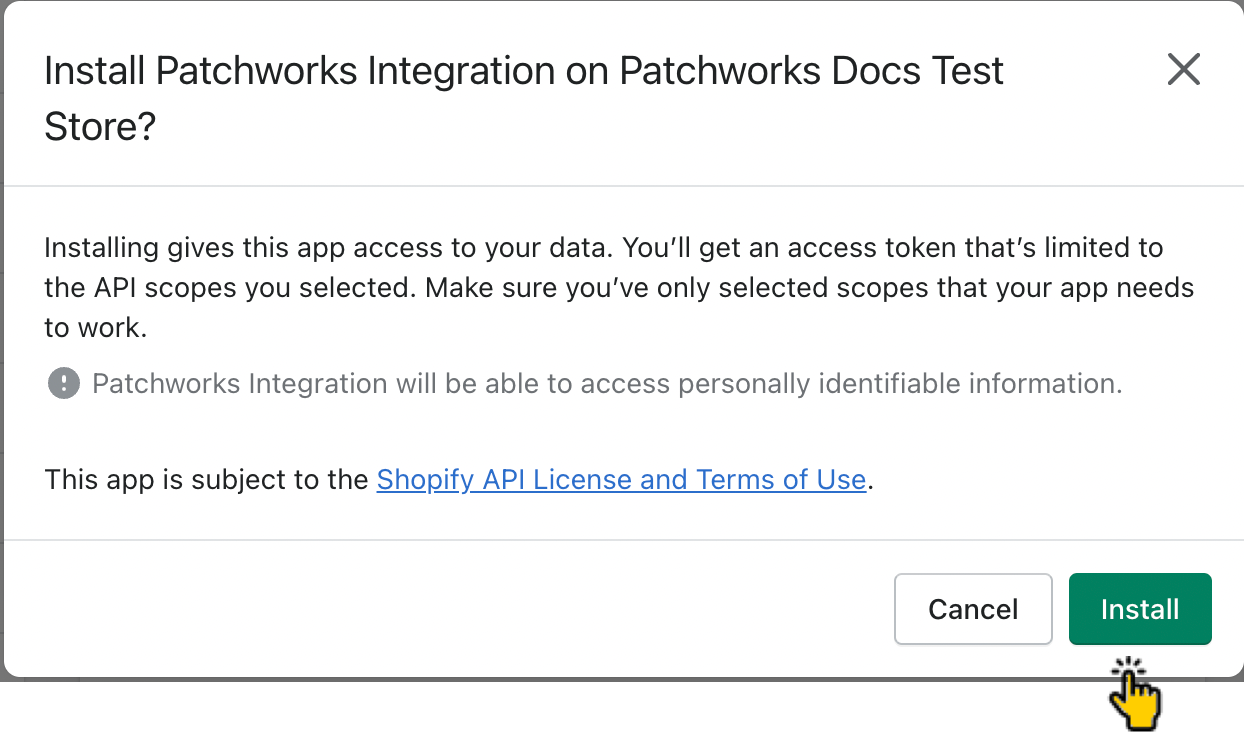The width and height of the screenshot is (1244, 732).
Task: Click the divider line under the title
Action: coord(622,186)
